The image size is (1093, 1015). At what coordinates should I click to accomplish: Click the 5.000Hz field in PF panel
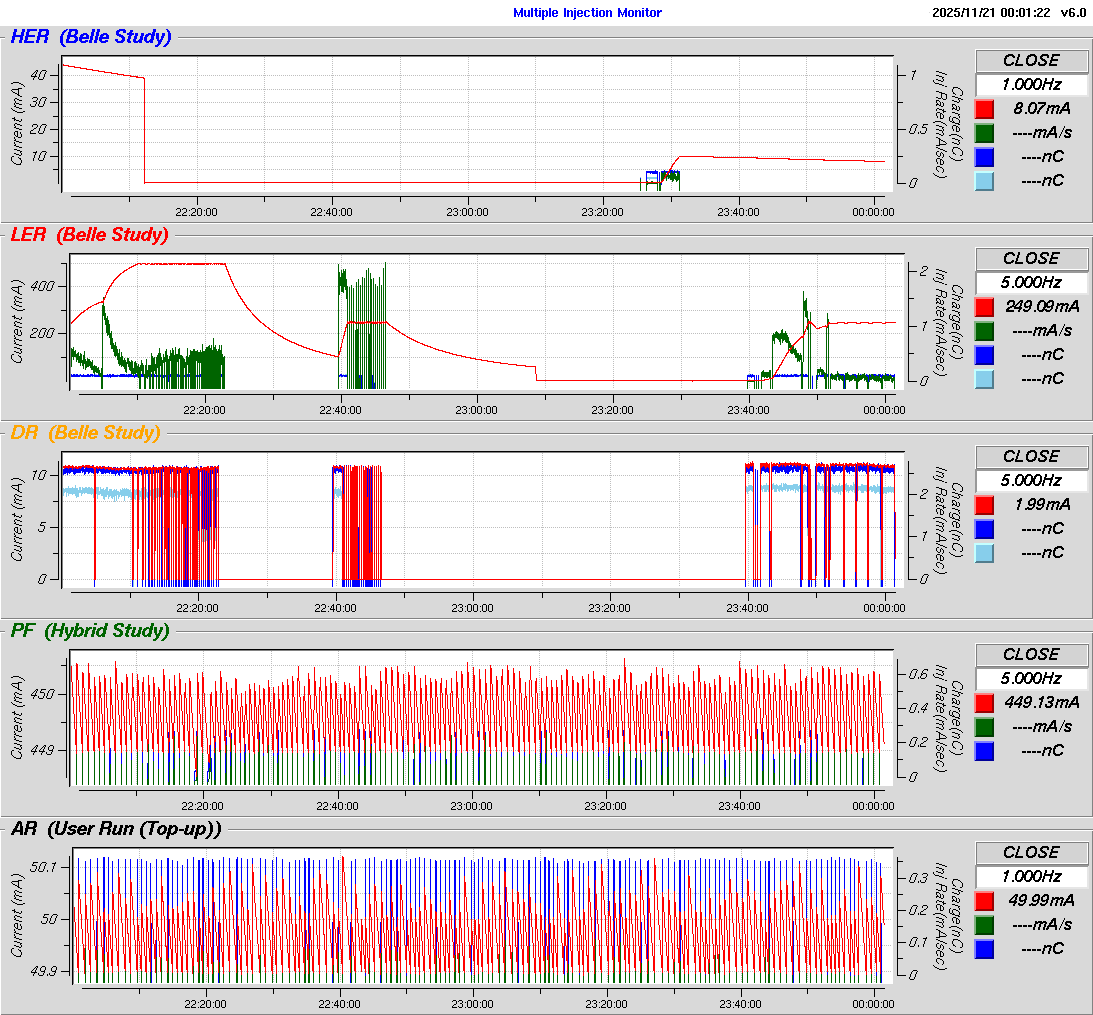tap(1031, 679)
